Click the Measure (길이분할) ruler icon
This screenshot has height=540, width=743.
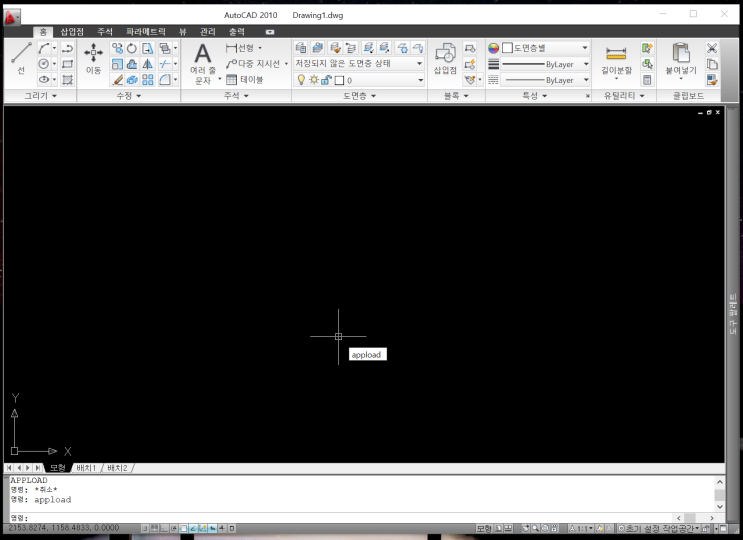point(616,59)
